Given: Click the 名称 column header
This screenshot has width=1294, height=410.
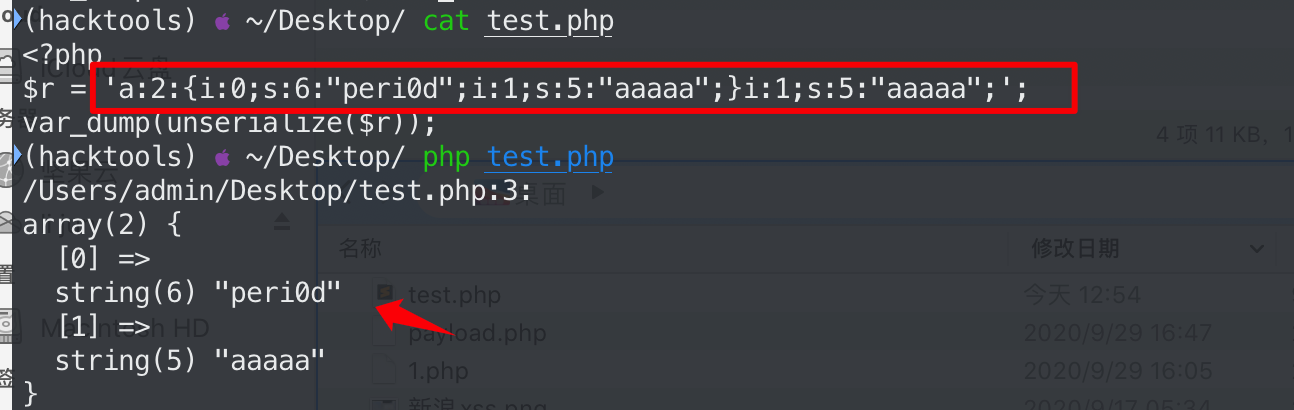Looking at the screenshot, I should [x=359, y=248].
